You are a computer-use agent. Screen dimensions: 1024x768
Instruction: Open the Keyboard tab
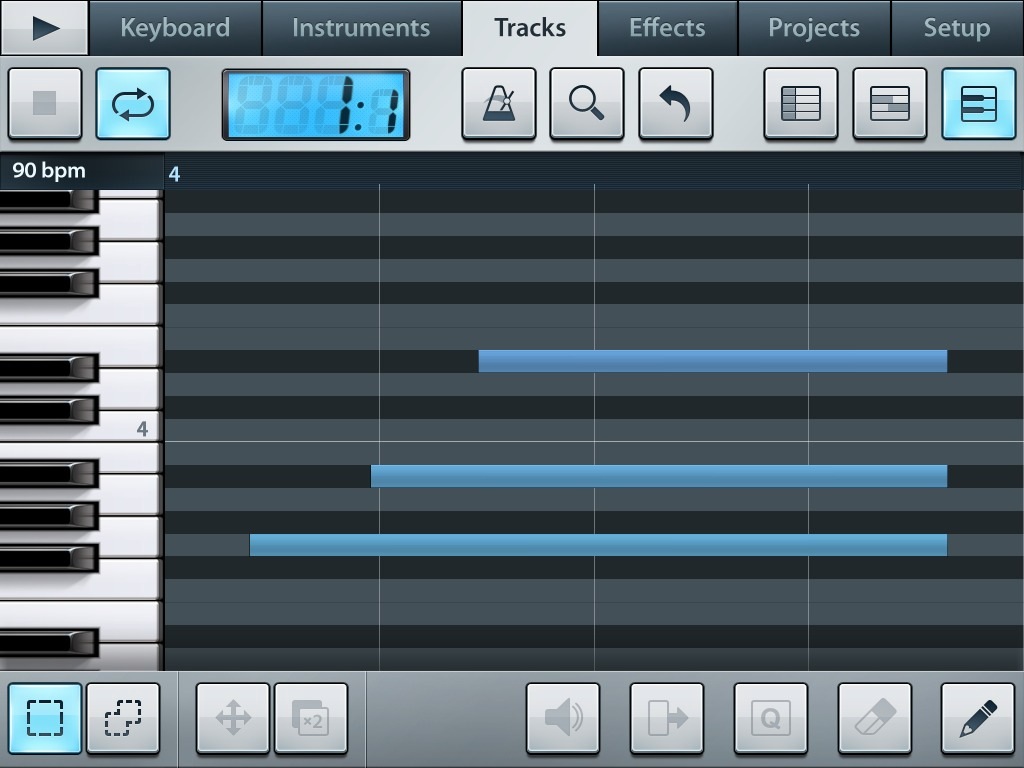pos(175,27)
